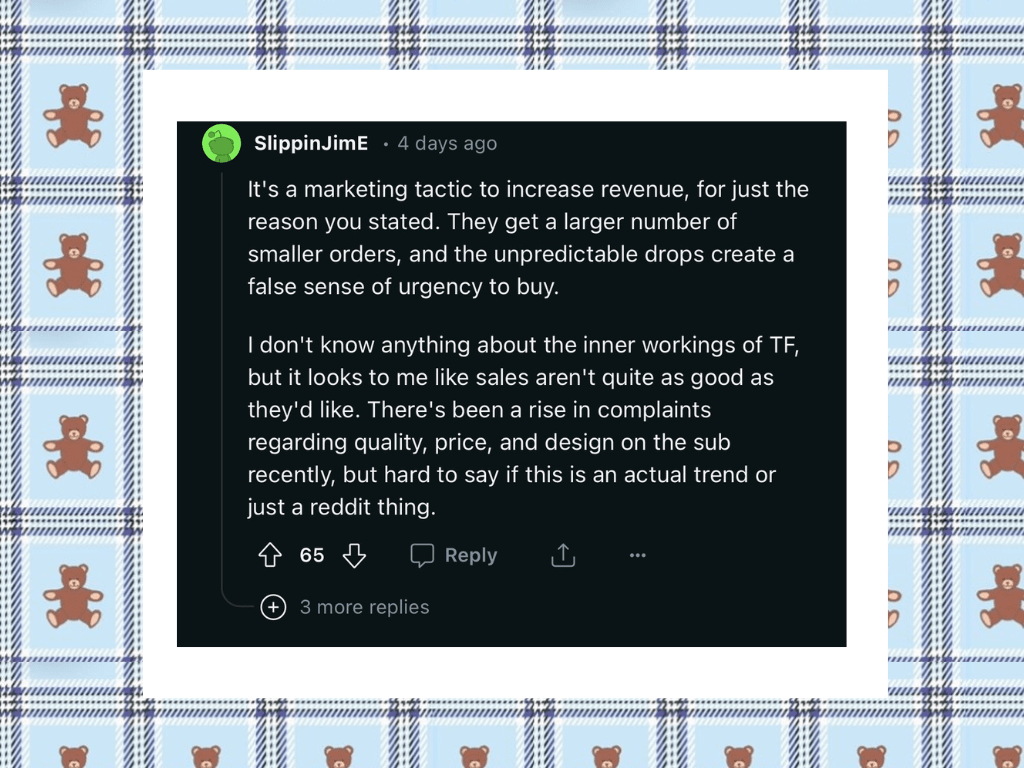This screenshot has height=768, width=1024.
Task: Click the phrase "just a reddit thing"
Action: 342,507
